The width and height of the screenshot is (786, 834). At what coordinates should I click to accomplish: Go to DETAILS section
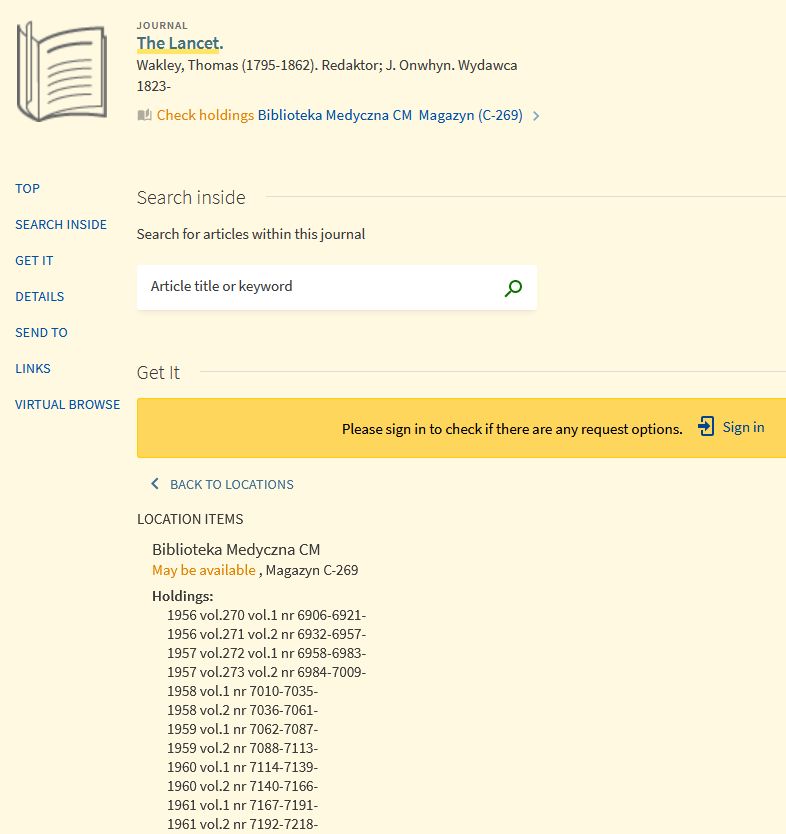pyautogui.click(x=40, y=296)
